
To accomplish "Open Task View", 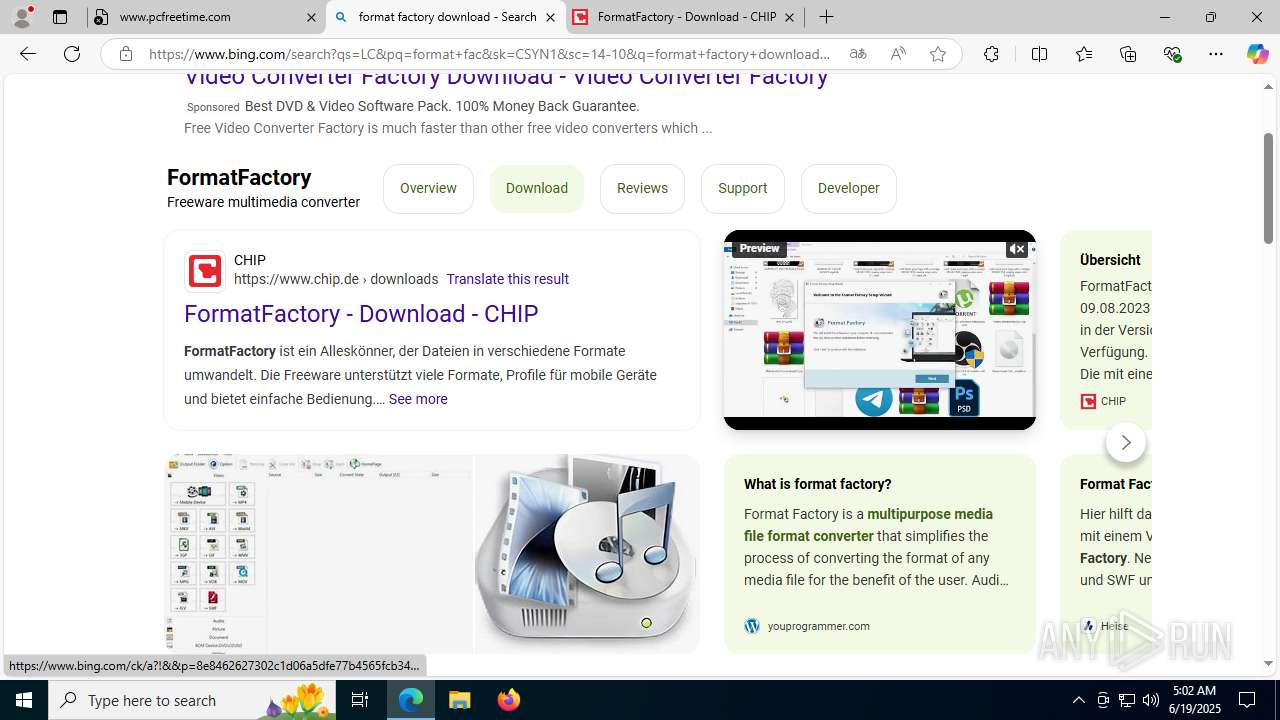I will (x=360, y=700).
